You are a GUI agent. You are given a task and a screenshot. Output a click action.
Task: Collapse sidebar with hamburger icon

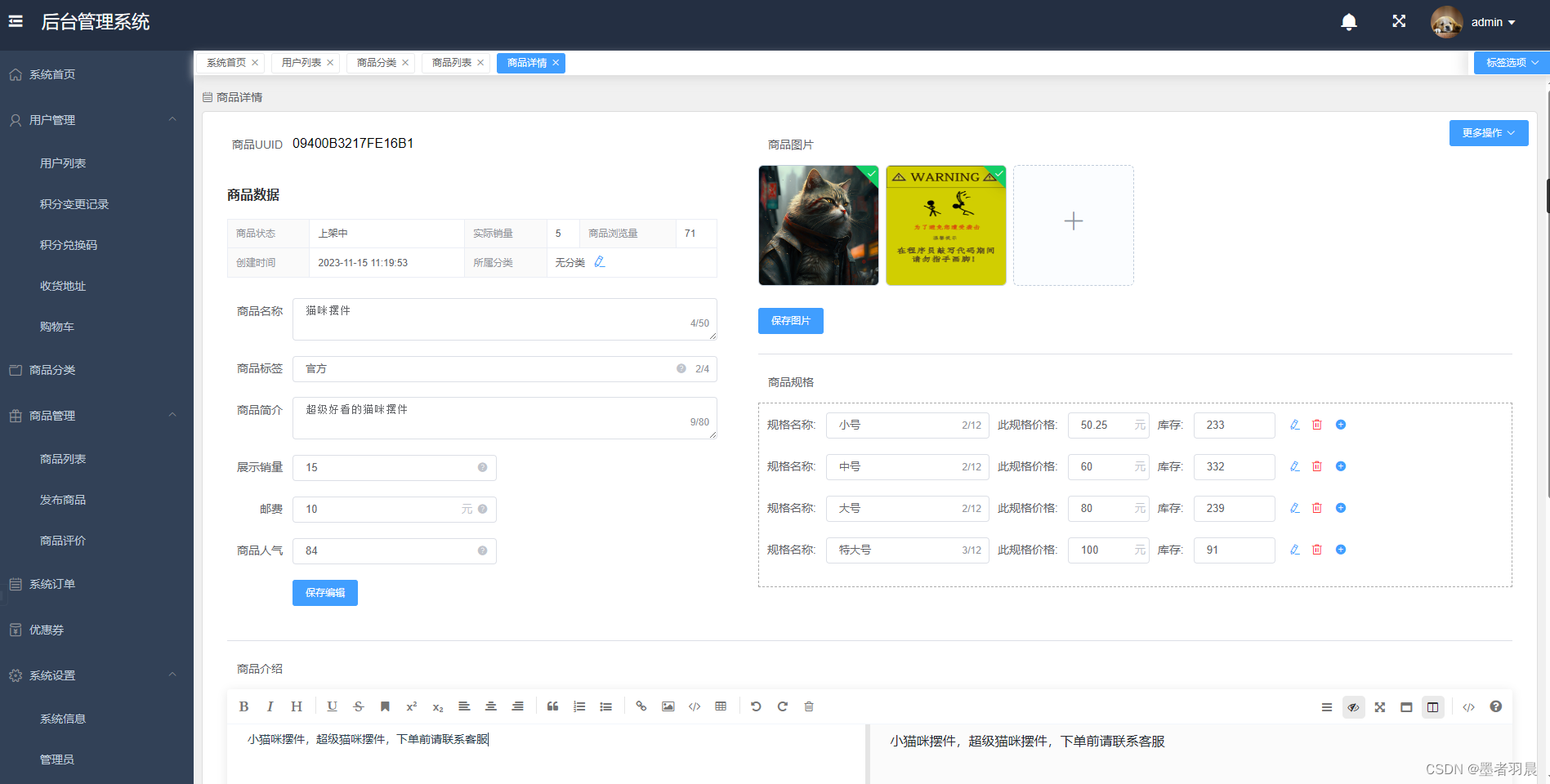point(16,22)
